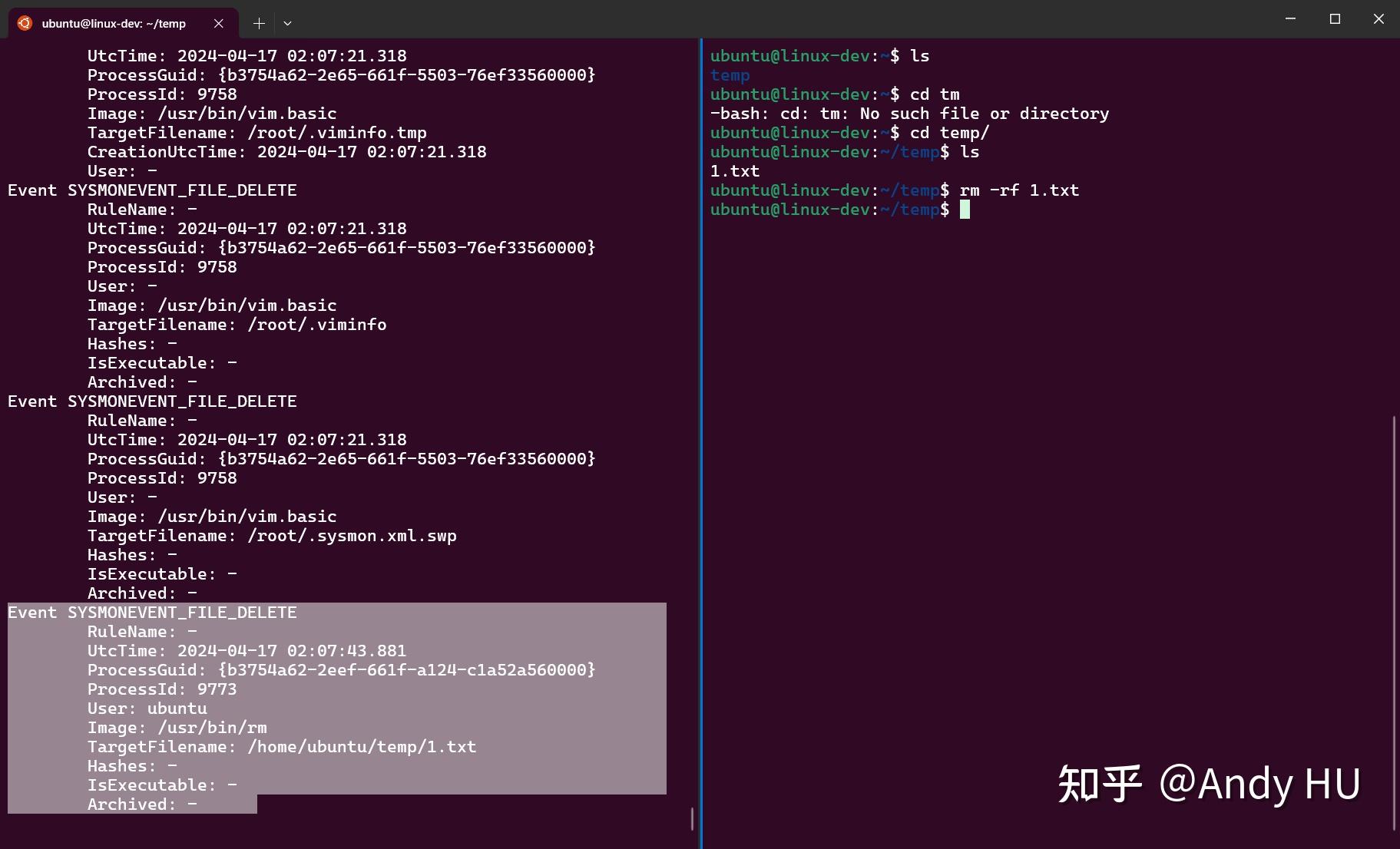Open a new tab with the plus icon
Image resolution: width=1400 pixels, height=849 pixels.
pos(259,23)
